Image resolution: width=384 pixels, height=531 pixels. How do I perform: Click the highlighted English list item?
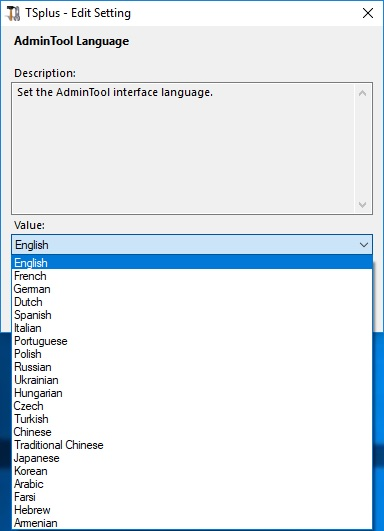point(192,263)
